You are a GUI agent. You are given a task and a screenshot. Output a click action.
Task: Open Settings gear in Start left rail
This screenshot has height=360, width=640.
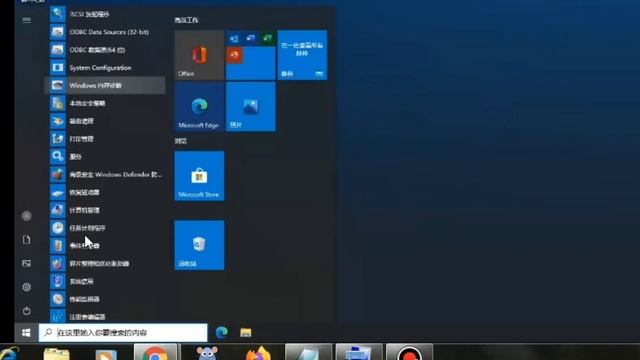tap(27, 287)
